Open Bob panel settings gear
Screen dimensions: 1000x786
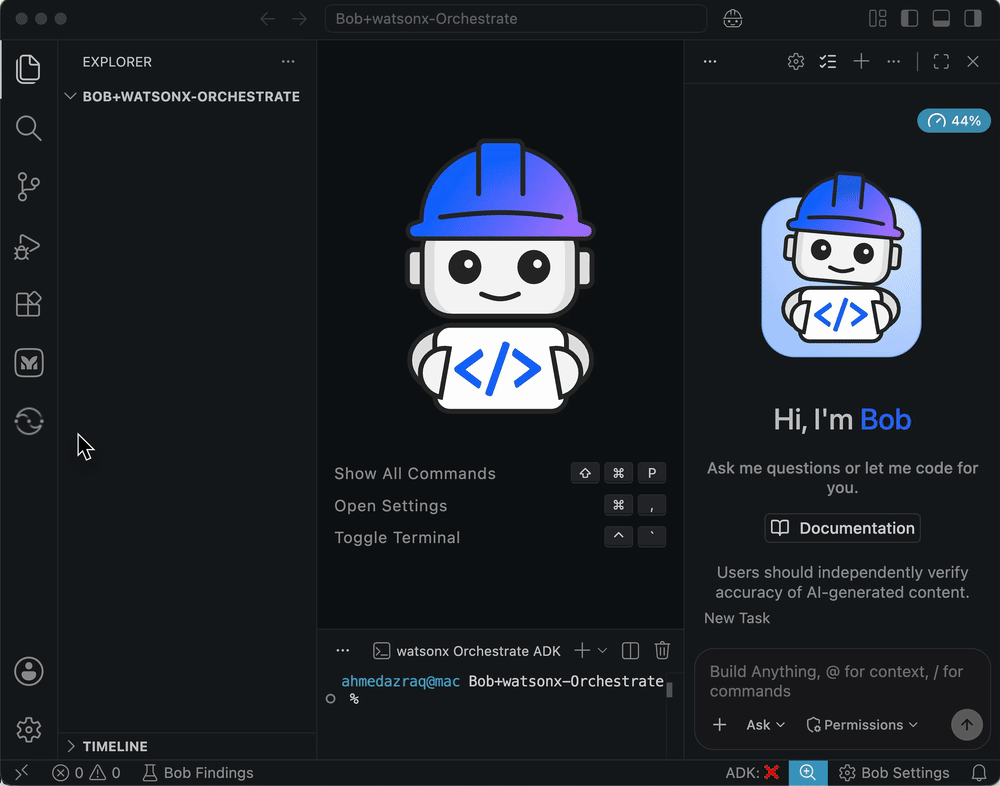(x=796, y=62)
